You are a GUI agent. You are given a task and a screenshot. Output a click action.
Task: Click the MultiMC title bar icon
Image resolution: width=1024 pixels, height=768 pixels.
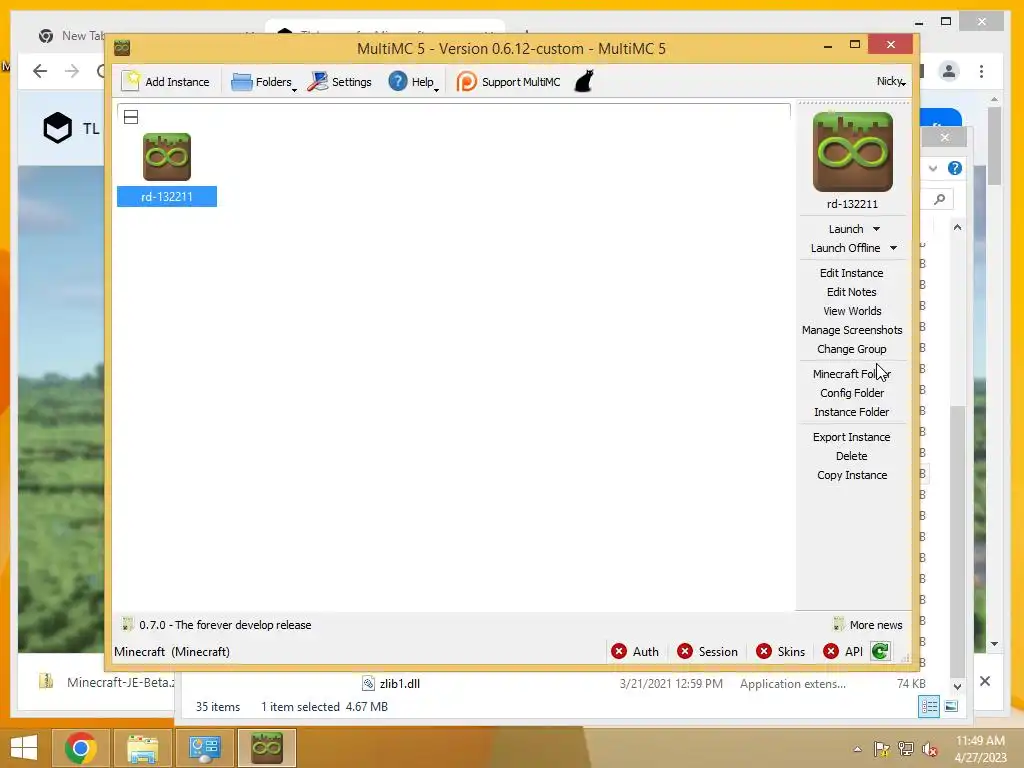(122, 48)
